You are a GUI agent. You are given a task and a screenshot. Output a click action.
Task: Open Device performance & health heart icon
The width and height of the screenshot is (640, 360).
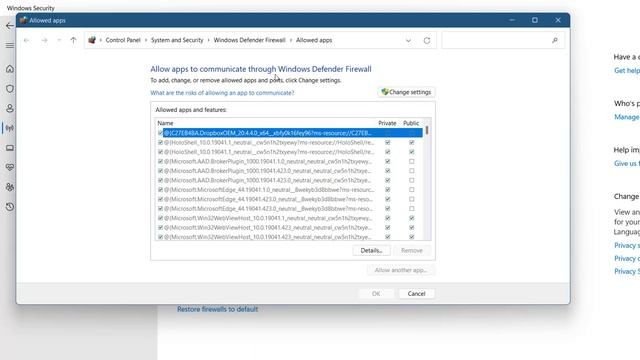tap(10, 167)
